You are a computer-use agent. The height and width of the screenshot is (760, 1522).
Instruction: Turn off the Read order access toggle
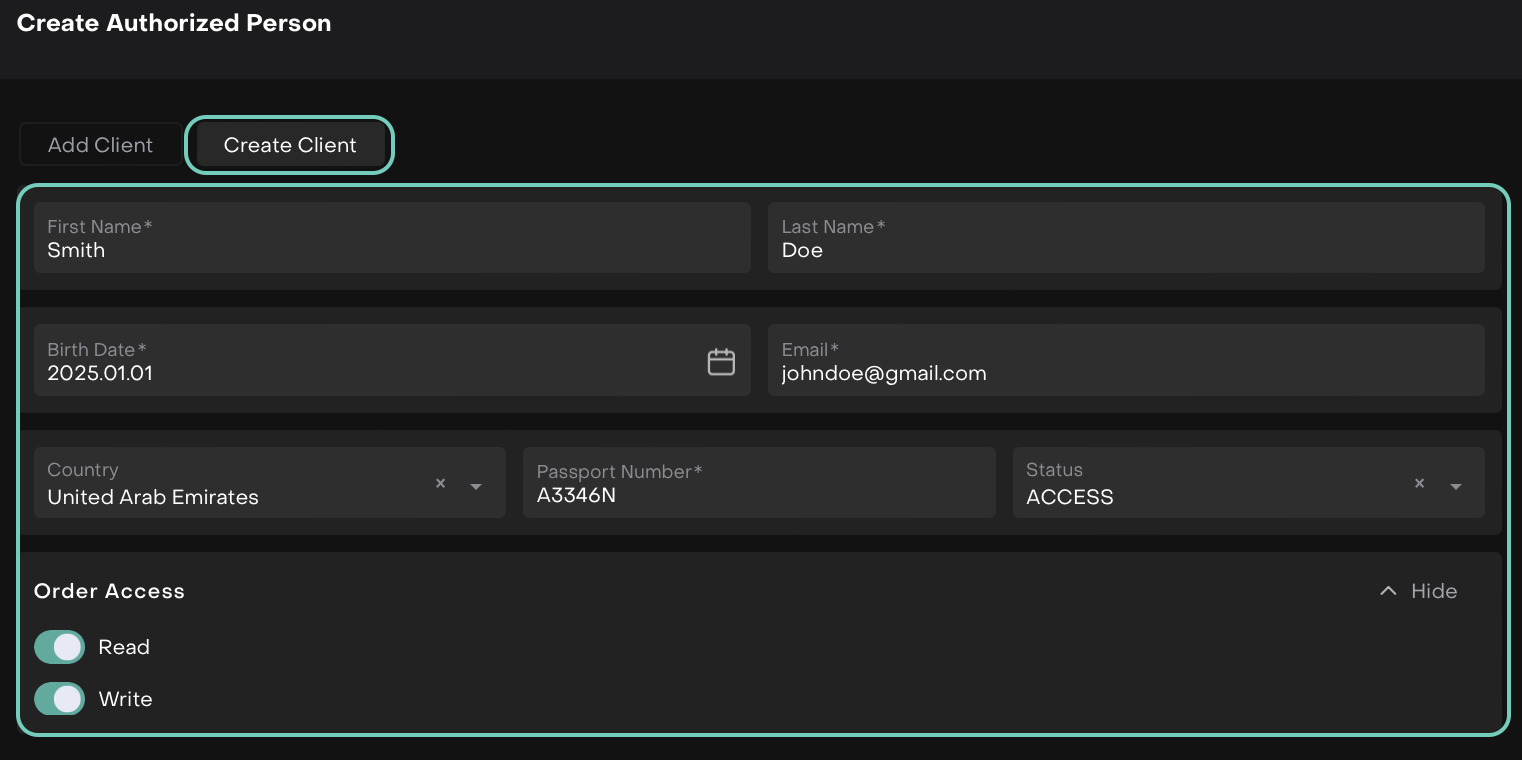click(x=60, y=647)
